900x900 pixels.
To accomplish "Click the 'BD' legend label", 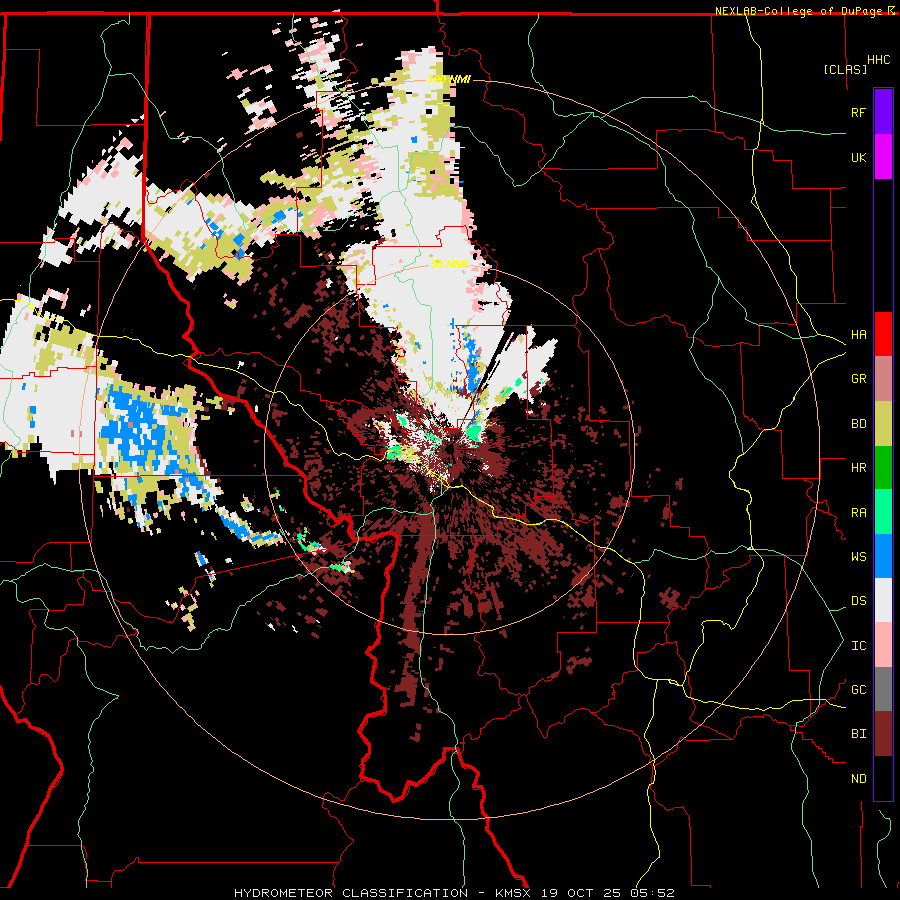I will (x=858, y=424).
